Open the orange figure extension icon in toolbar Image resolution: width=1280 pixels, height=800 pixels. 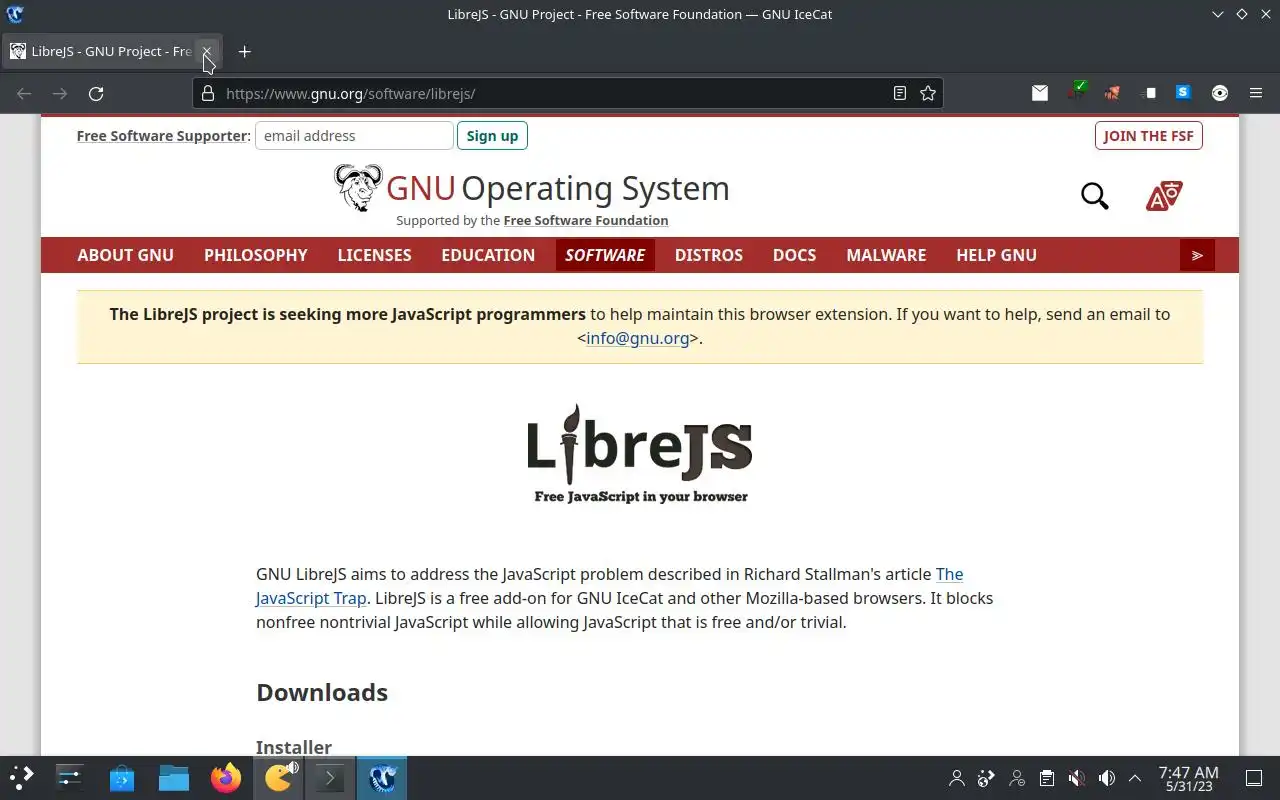[1112, 93]
